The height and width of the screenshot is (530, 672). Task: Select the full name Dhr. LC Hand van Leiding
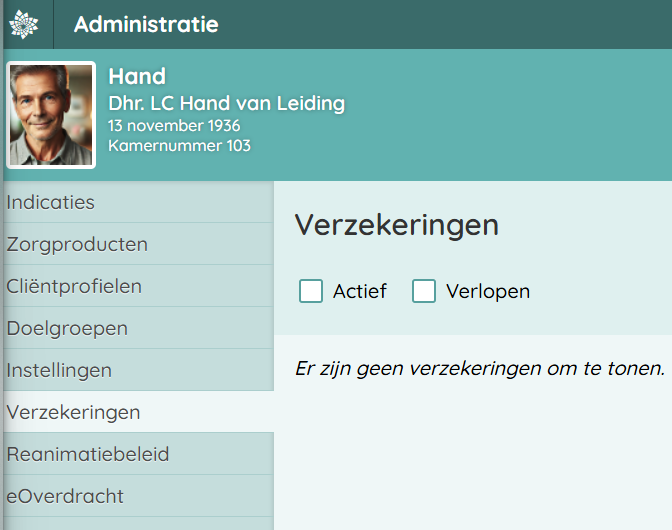[226, 103]
